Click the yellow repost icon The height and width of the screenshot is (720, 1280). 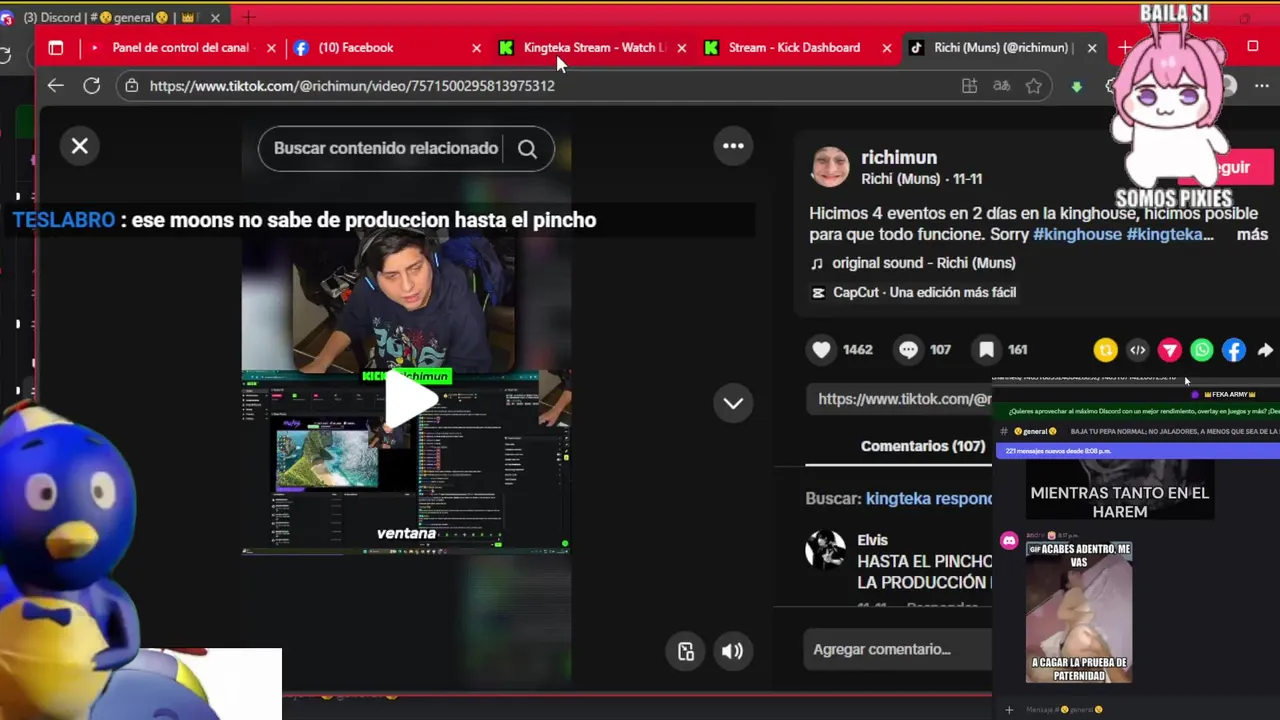point(1105,349)
